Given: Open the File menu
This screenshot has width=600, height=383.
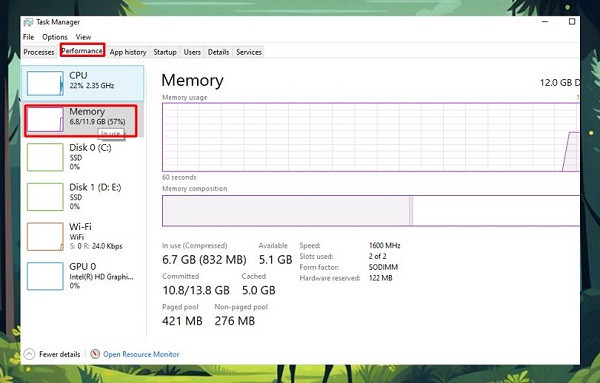Looking at the screenshot, I should (28, 37).
